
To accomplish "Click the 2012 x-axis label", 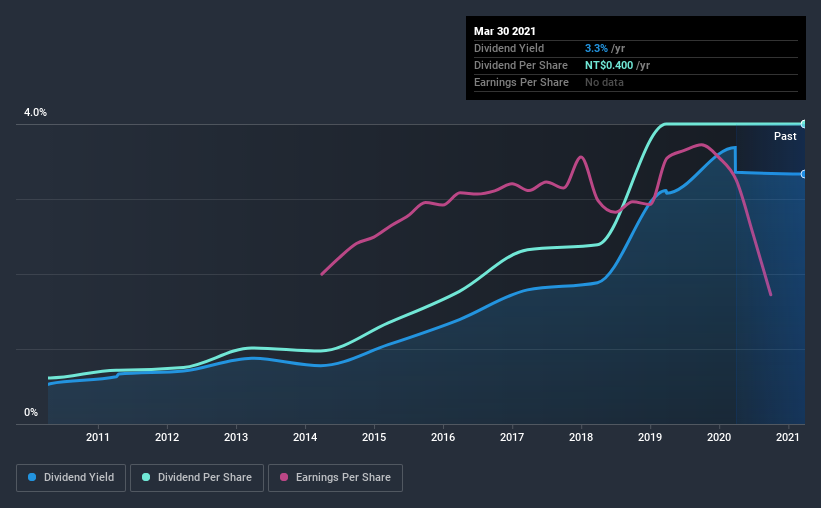I will (167, 437).
